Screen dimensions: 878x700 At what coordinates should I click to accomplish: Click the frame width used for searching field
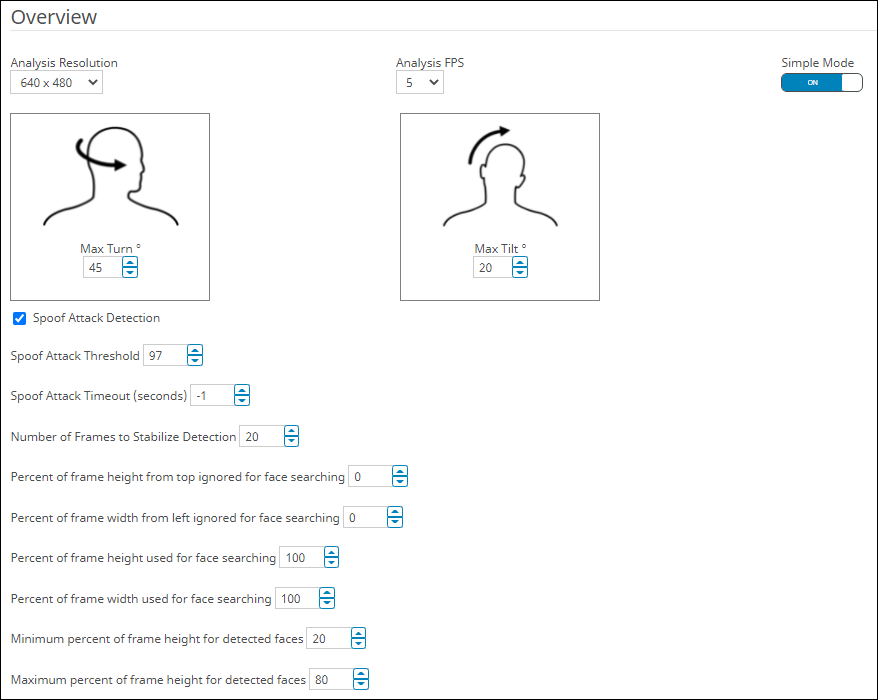[297, 598]
